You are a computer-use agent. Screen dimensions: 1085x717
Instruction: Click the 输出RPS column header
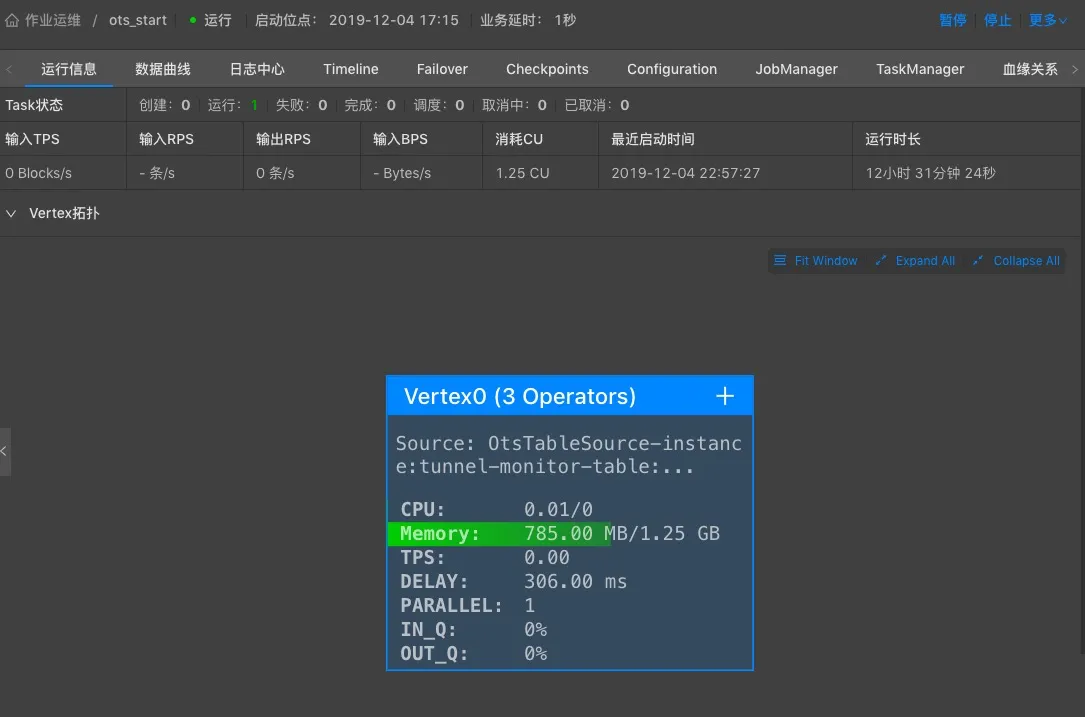coord(283,139)
